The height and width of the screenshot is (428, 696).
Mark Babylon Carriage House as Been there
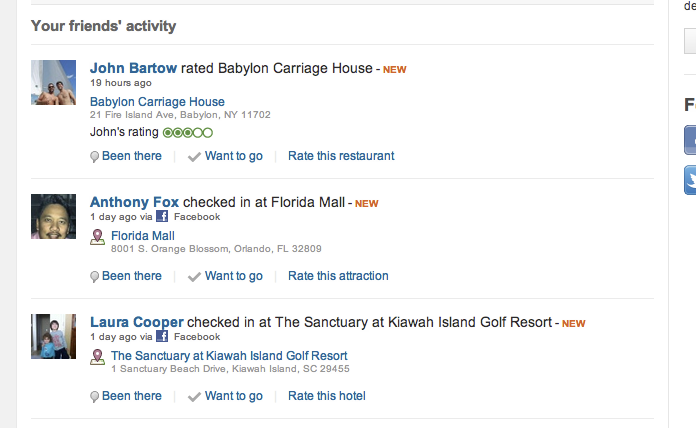click(x=126, y=156)
